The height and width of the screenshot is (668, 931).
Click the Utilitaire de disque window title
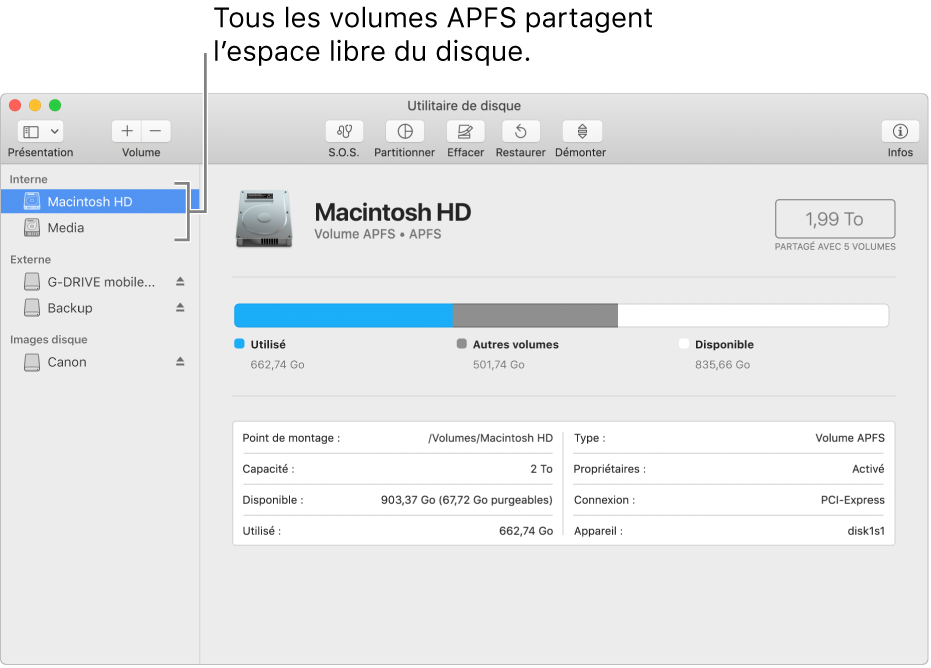click(x=464, y=106)
